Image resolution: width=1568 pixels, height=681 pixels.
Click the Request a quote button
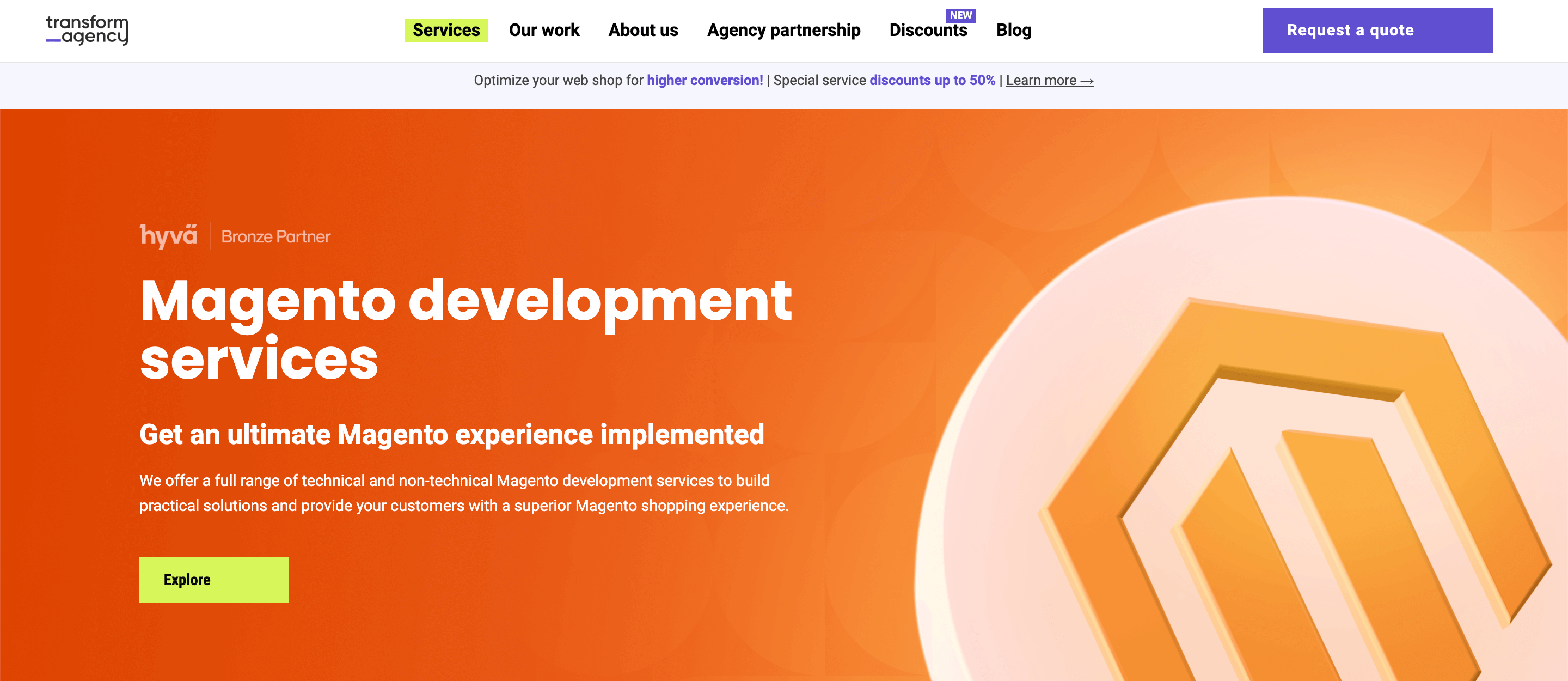coord(1377,30)
